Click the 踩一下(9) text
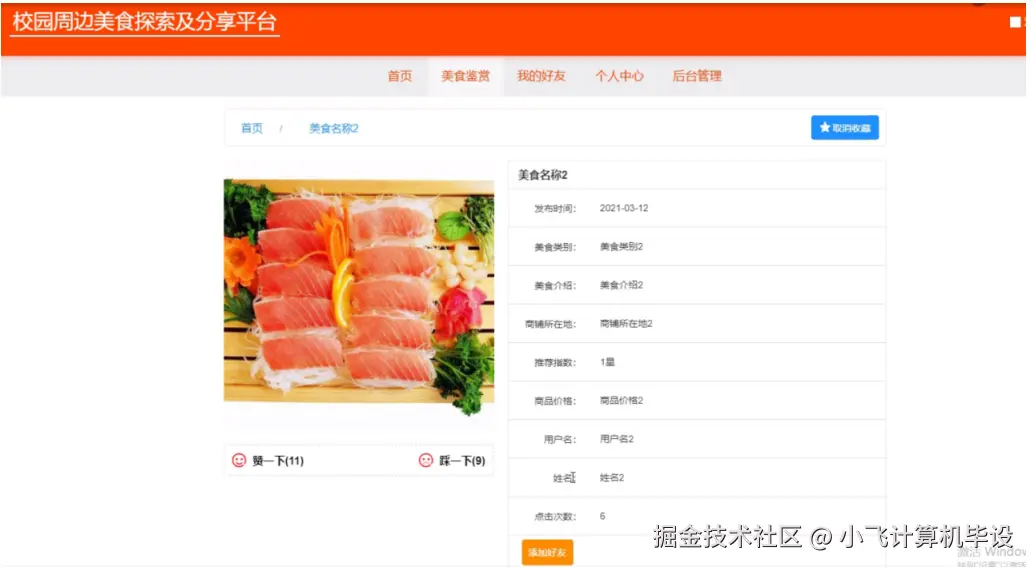 (x=462, y=461)
